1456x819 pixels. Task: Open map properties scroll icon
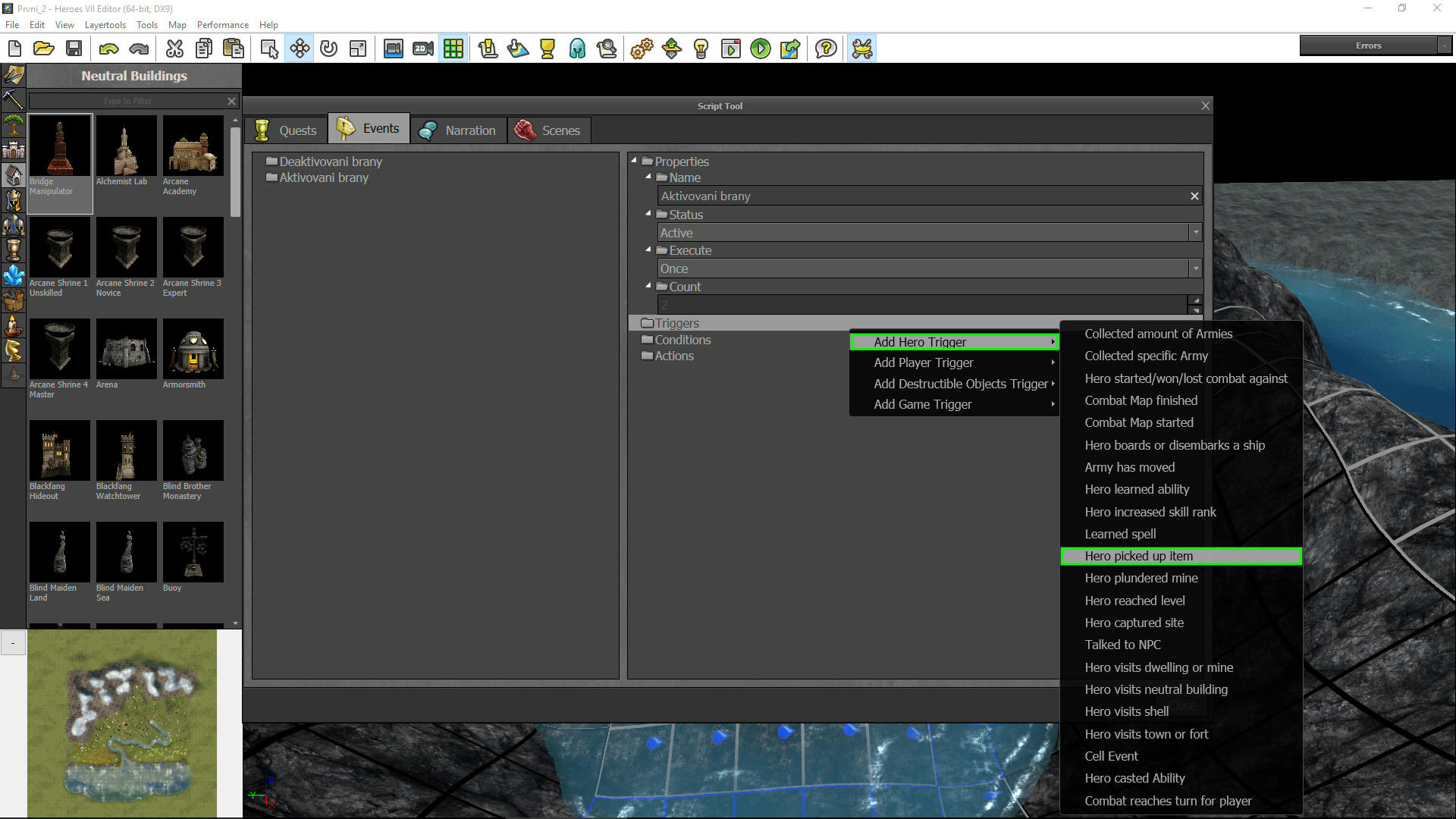coord(488,49)
